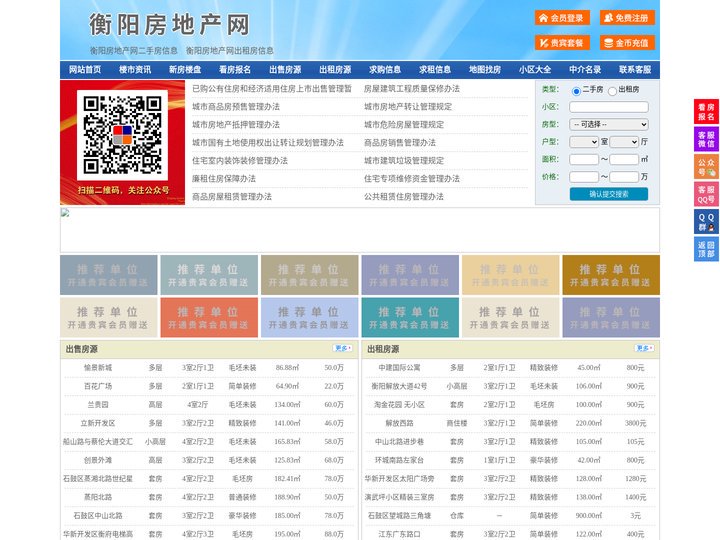
Task: Open 看房报名 navigation item
Action: coord(235,70)
